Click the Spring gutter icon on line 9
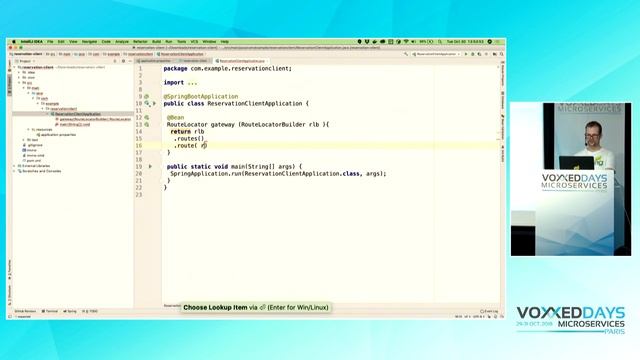640x360 pixels. (147, 96)
